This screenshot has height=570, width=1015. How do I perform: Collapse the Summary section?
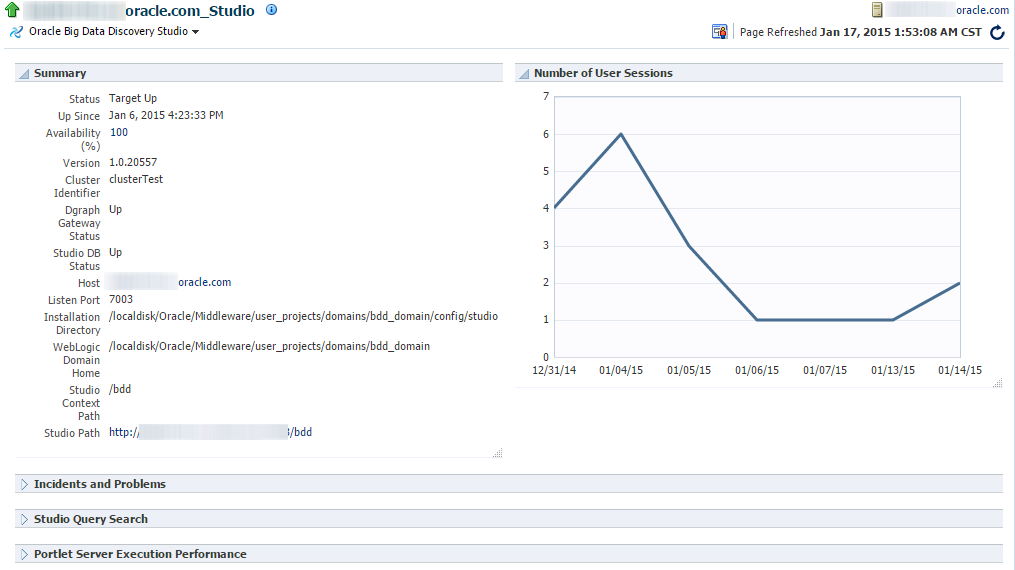pyautogui.click(x=24, y=74)
